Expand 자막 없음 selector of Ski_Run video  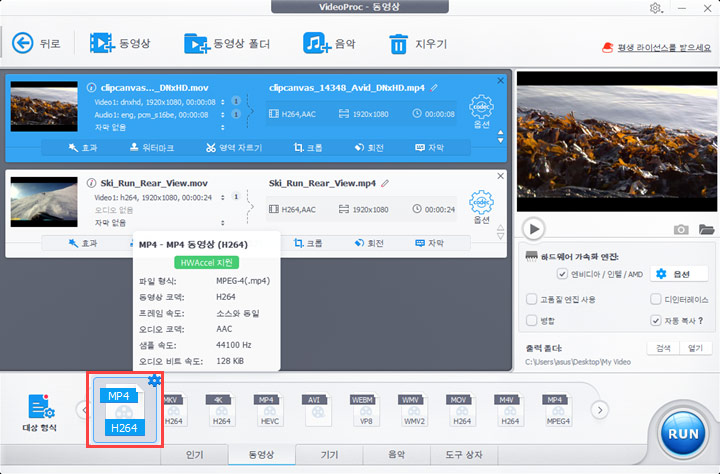223,223
